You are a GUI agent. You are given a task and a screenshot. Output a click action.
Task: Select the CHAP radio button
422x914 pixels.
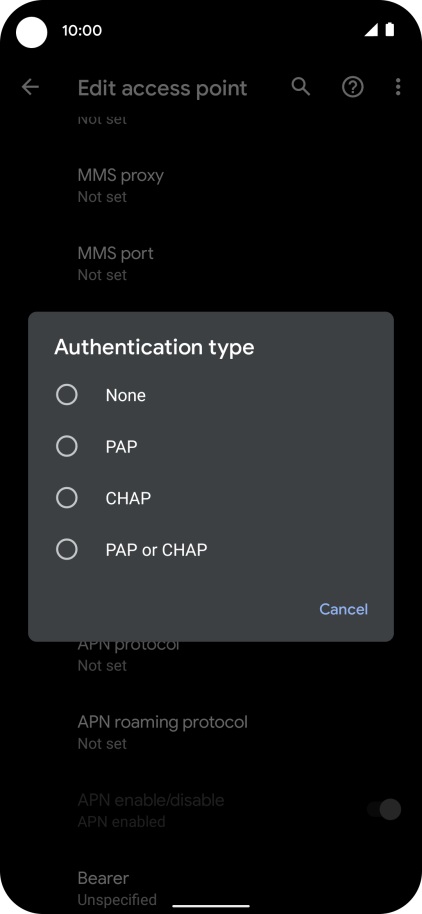tap(66, 498)
